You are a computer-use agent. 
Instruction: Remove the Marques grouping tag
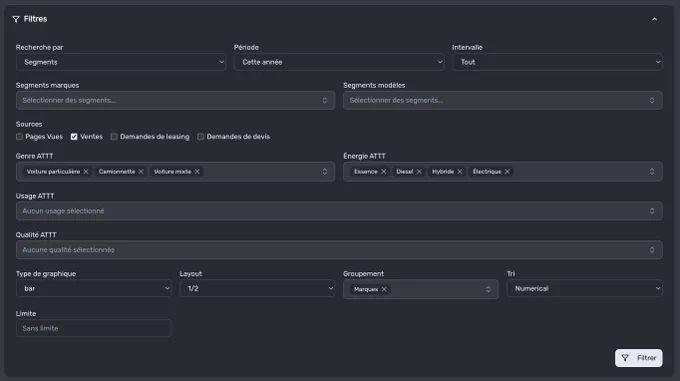coord(384,289)
